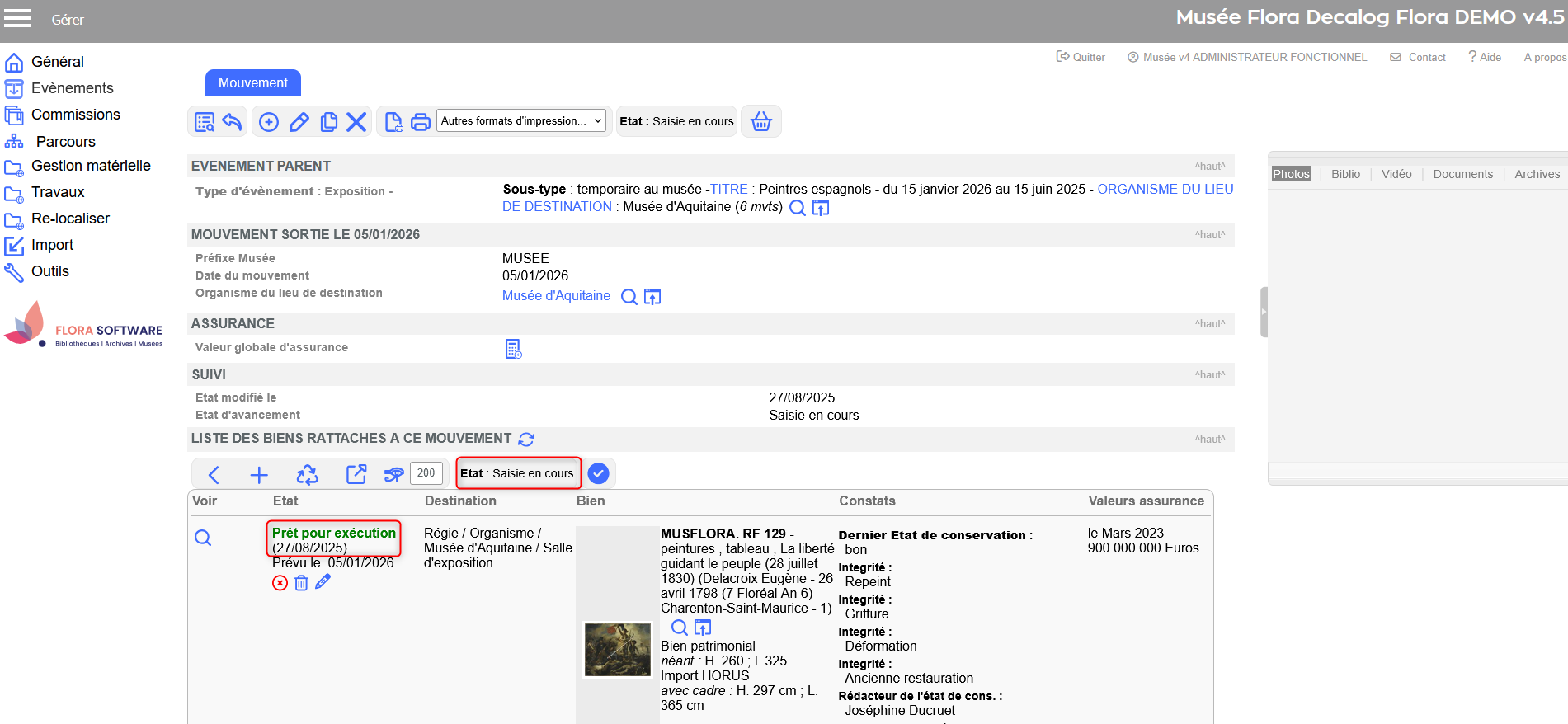Click the calculator icon next to Valeur globale d'assurance

(x=513, y=349)
